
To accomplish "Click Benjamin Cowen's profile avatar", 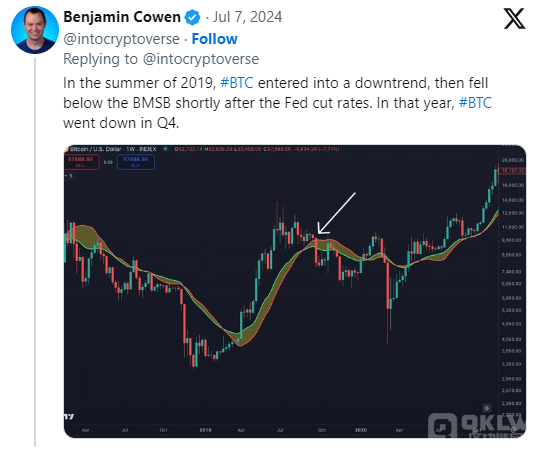I will 35,30.
